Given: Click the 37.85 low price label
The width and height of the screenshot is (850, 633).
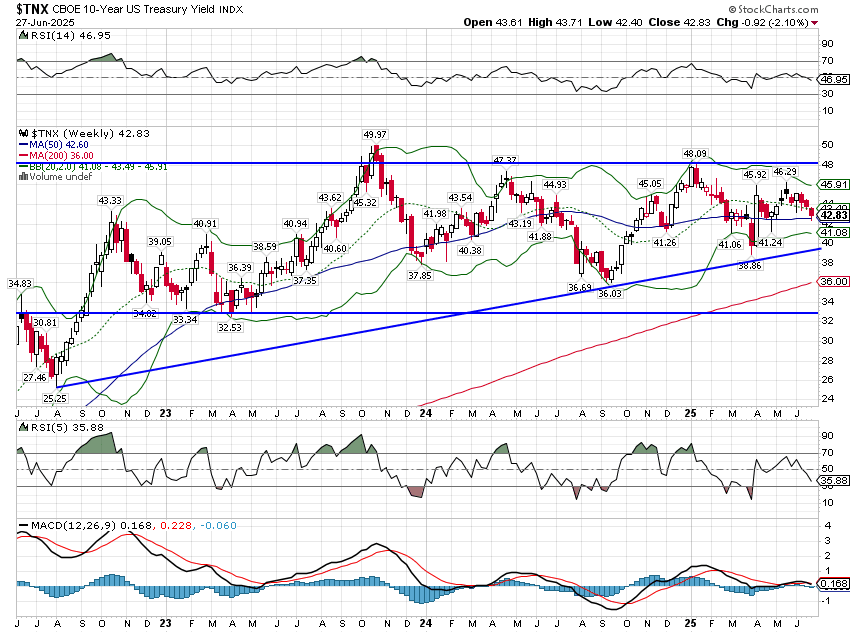Looking at the screenshot, I should [420, 275].
